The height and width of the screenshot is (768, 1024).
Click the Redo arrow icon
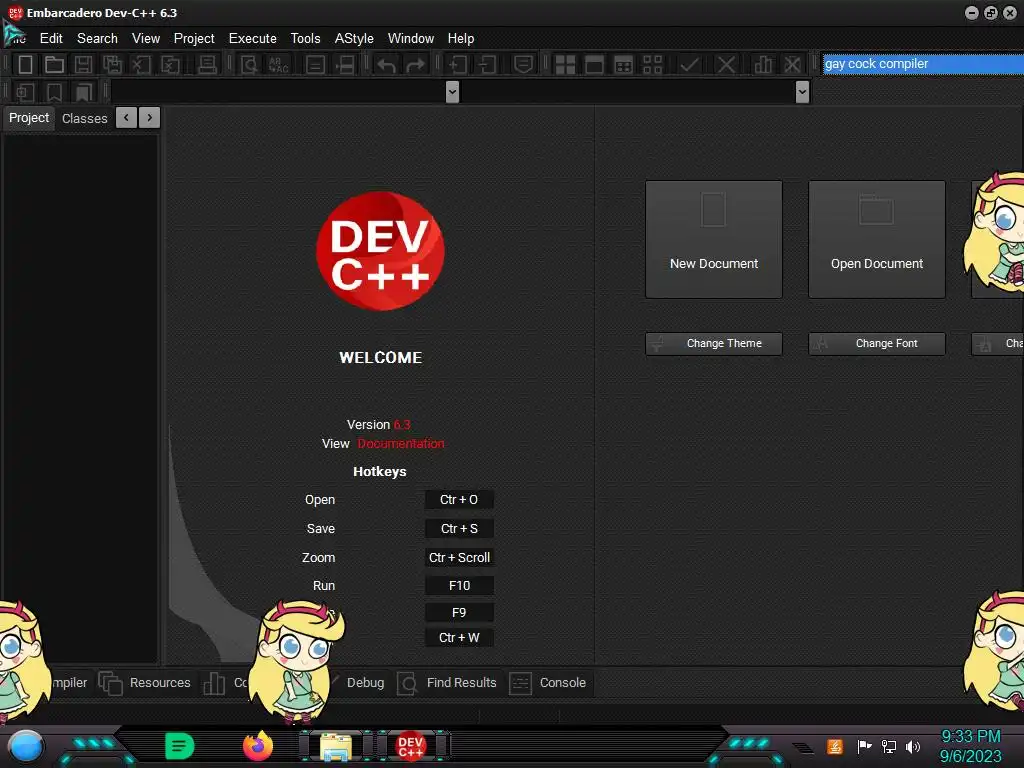click(x=415, y=65)
